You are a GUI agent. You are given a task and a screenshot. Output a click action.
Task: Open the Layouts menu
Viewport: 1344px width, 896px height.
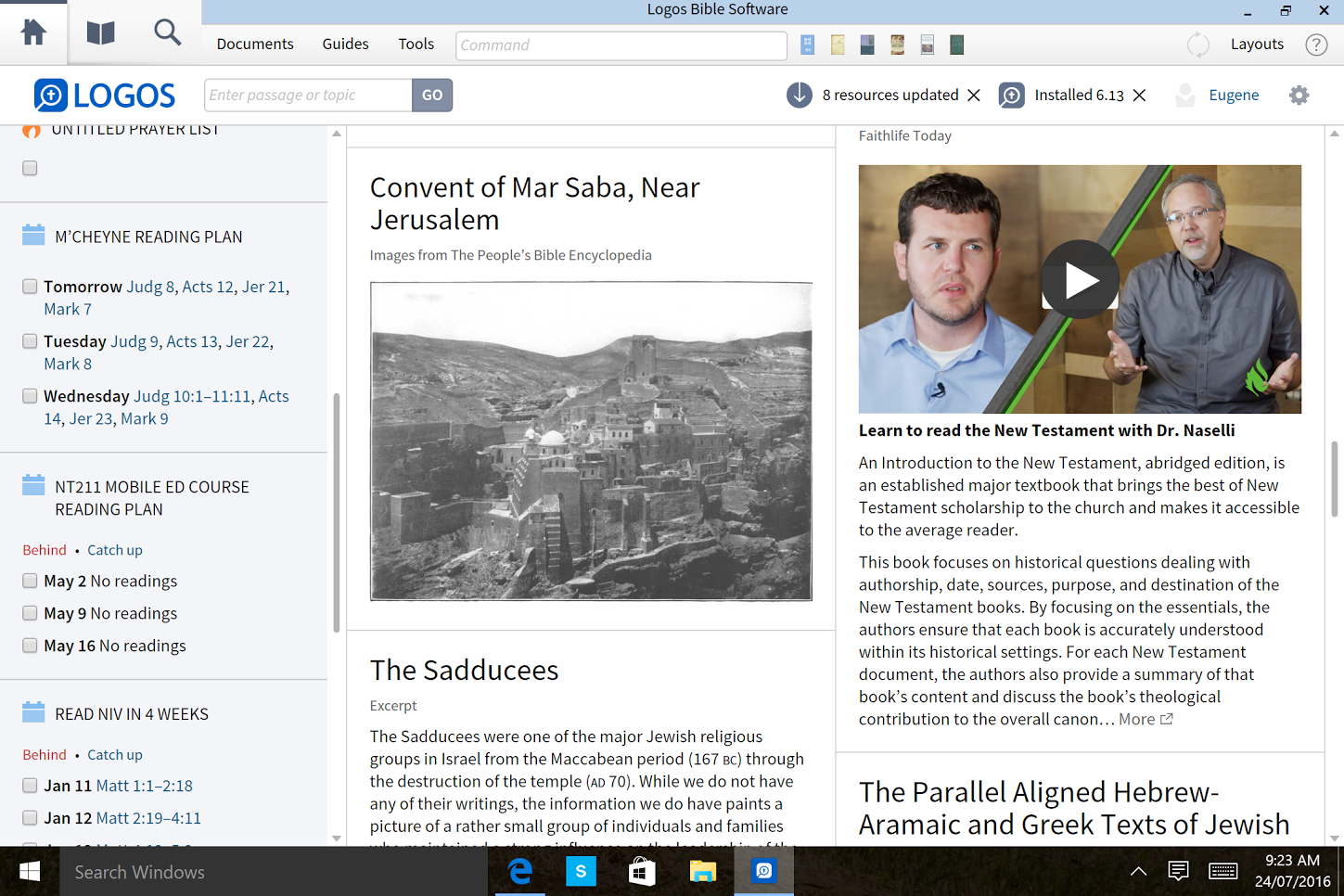(x=1257, y=44)
